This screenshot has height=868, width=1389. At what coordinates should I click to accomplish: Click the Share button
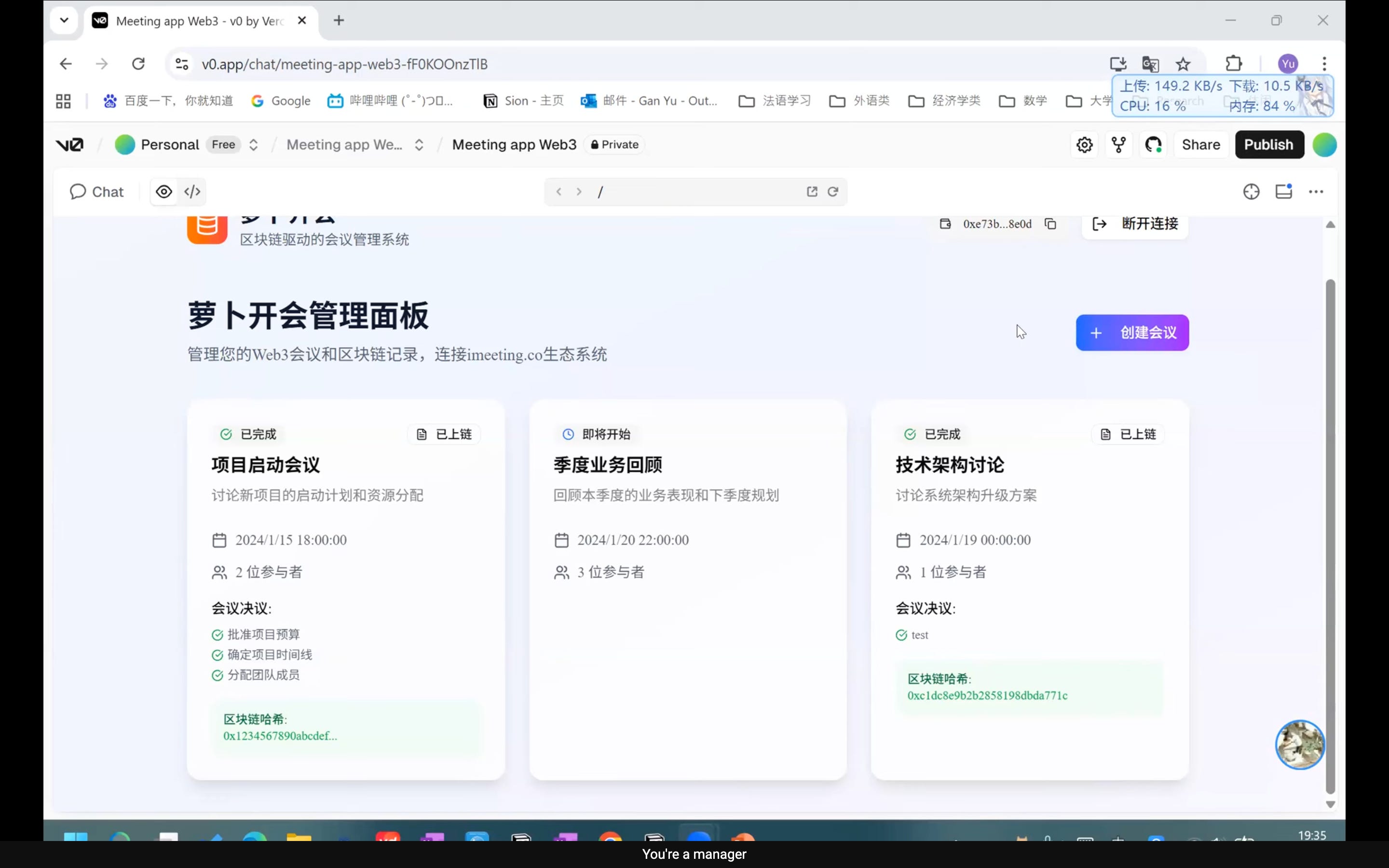coord(1201,145)
